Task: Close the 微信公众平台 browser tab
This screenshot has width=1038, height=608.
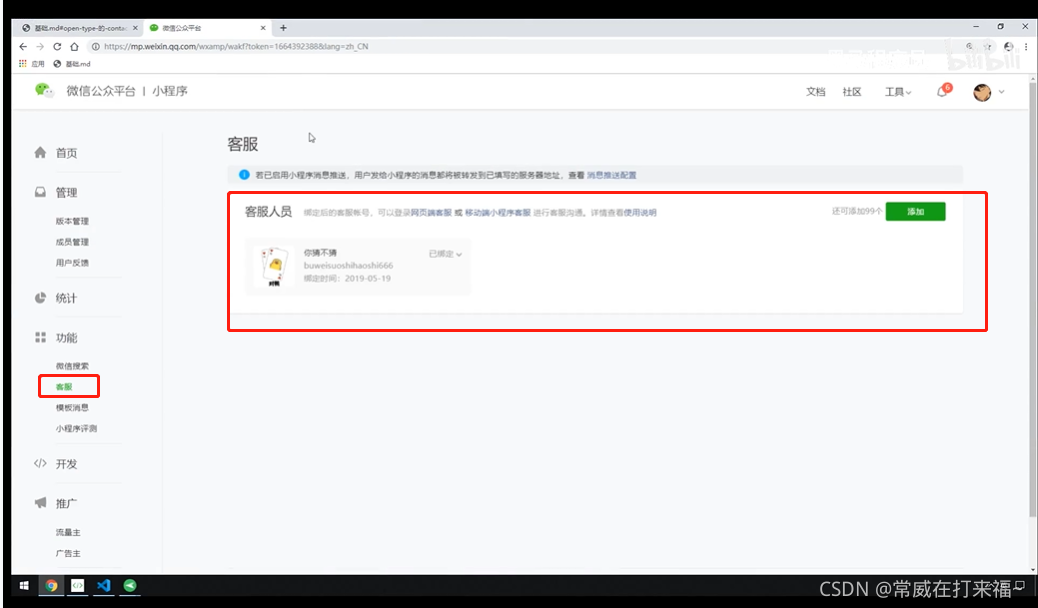Action: (x=263, y=28)
